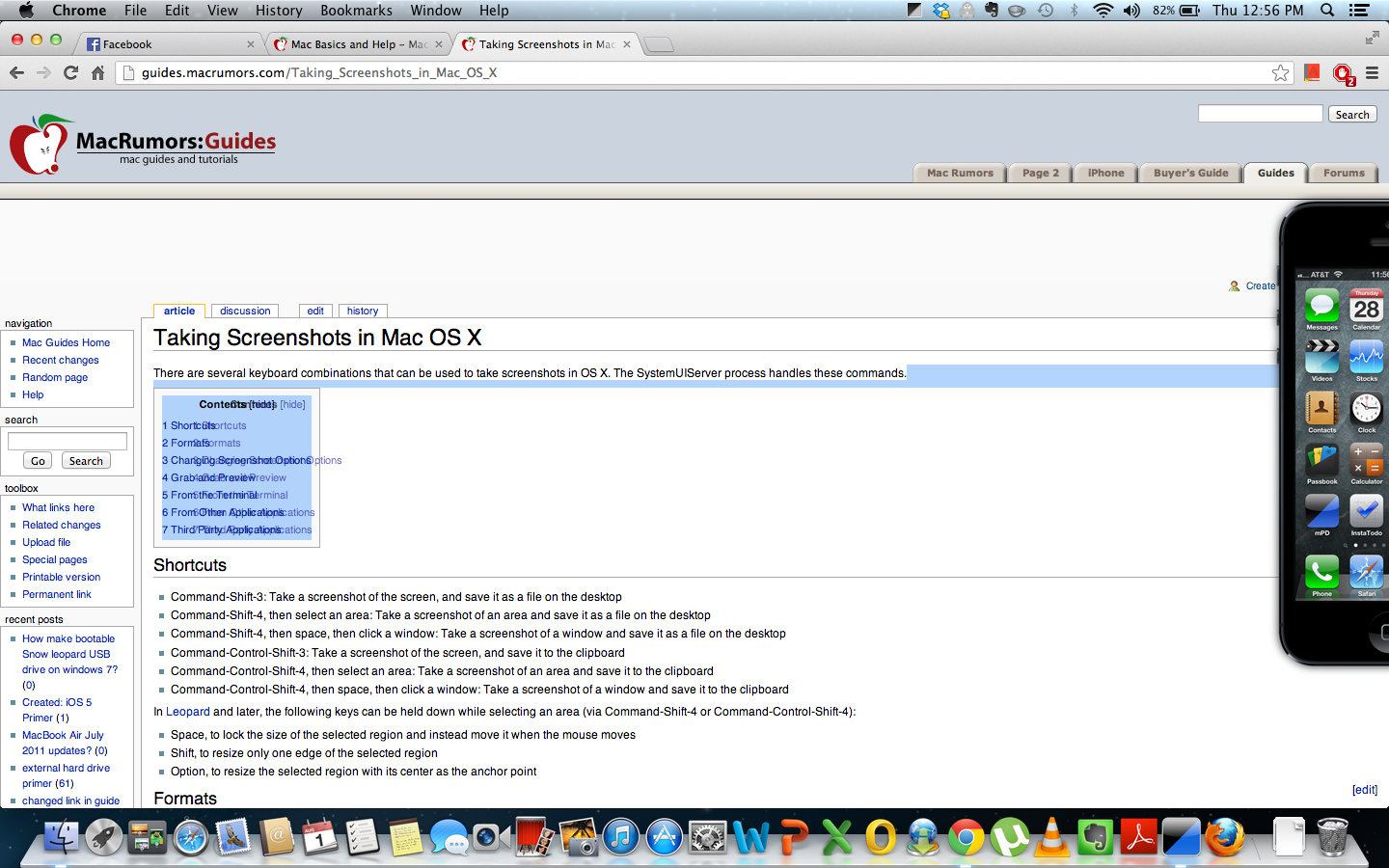Open the article history tab
1389x868 pixels.
pyautogui.click(x=363, y=311)
